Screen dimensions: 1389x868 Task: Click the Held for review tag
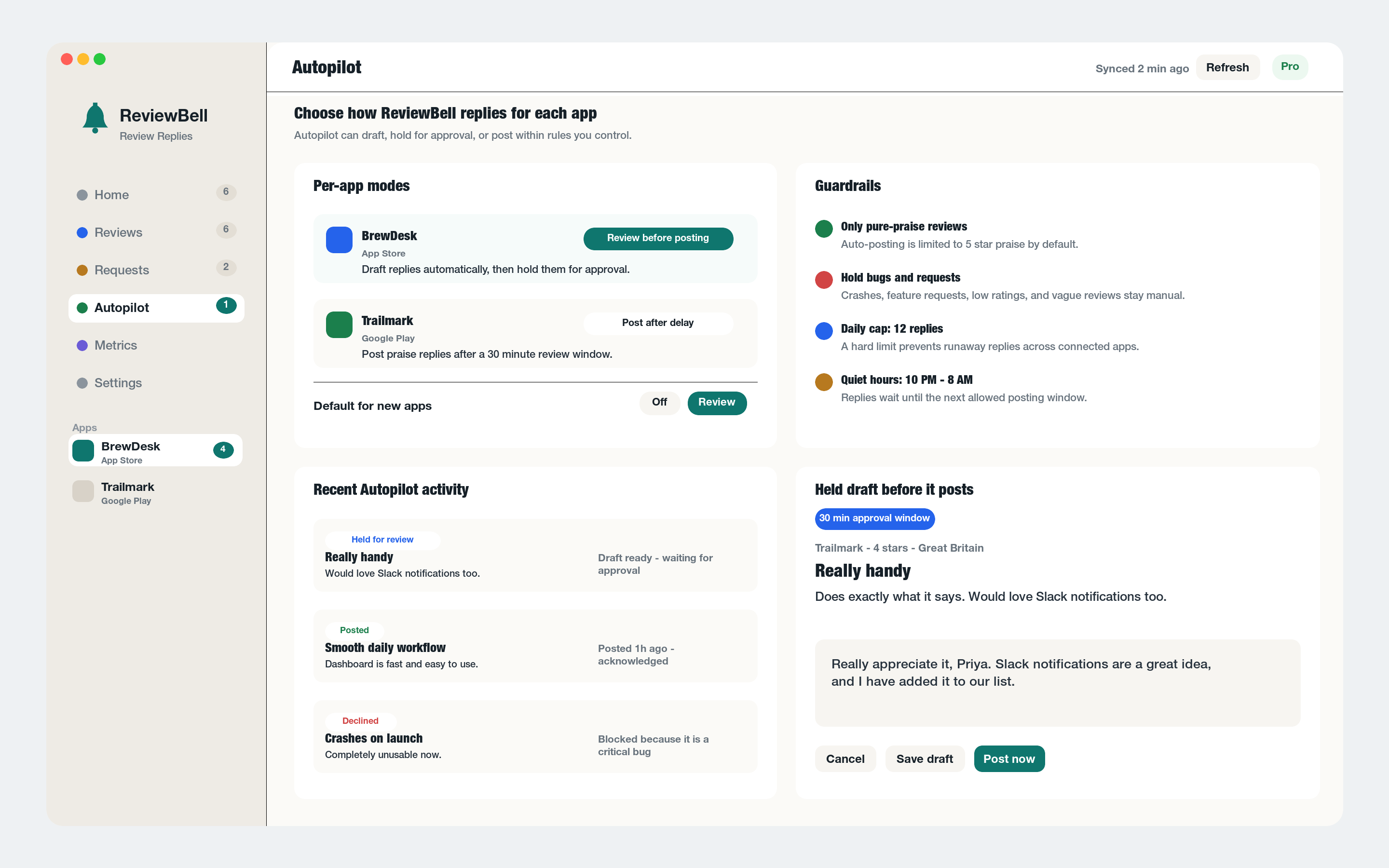click(382, 540)
